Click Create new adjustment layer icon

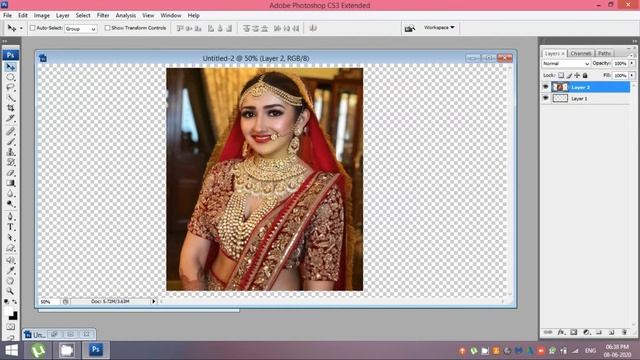[586, 332]
